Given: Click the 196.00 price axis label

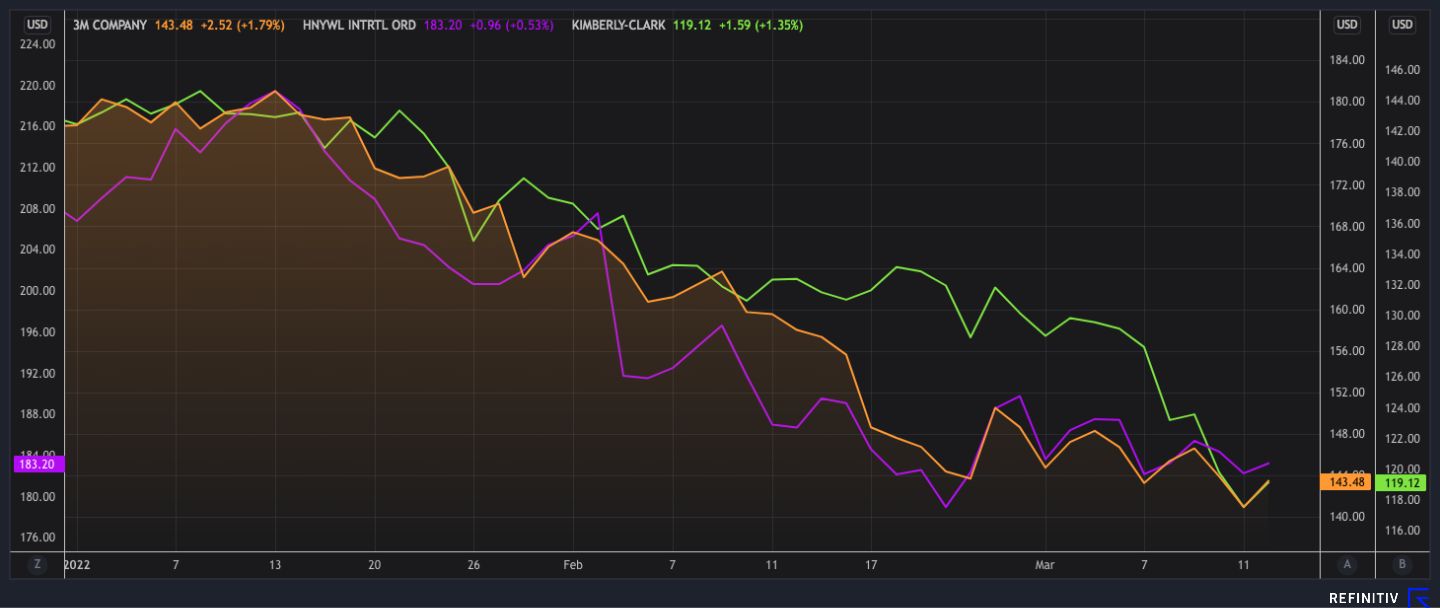Looking at the screenshot, I should click(37, 332).
